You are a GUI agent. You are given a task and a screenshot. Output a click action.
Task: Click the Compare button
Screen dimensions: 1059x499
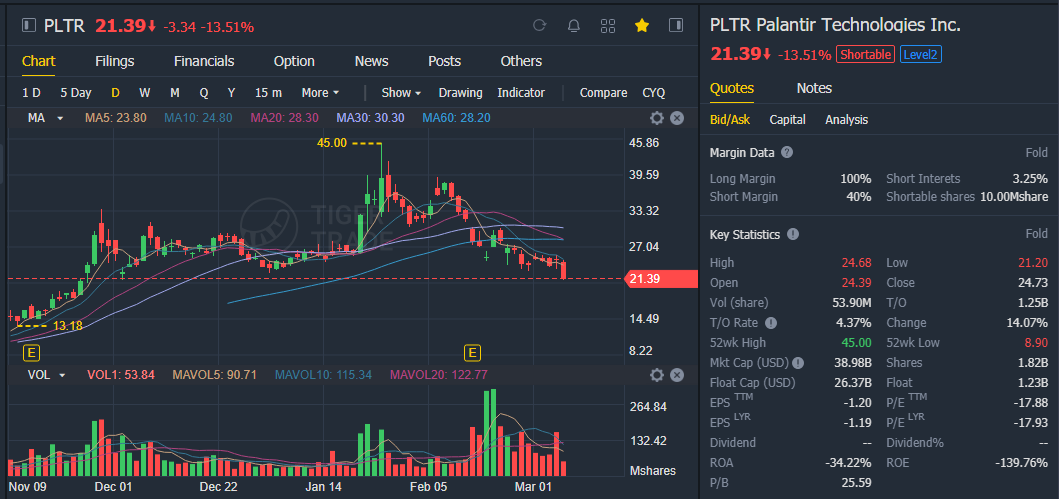pyautogui.click(x=603, y=93)
